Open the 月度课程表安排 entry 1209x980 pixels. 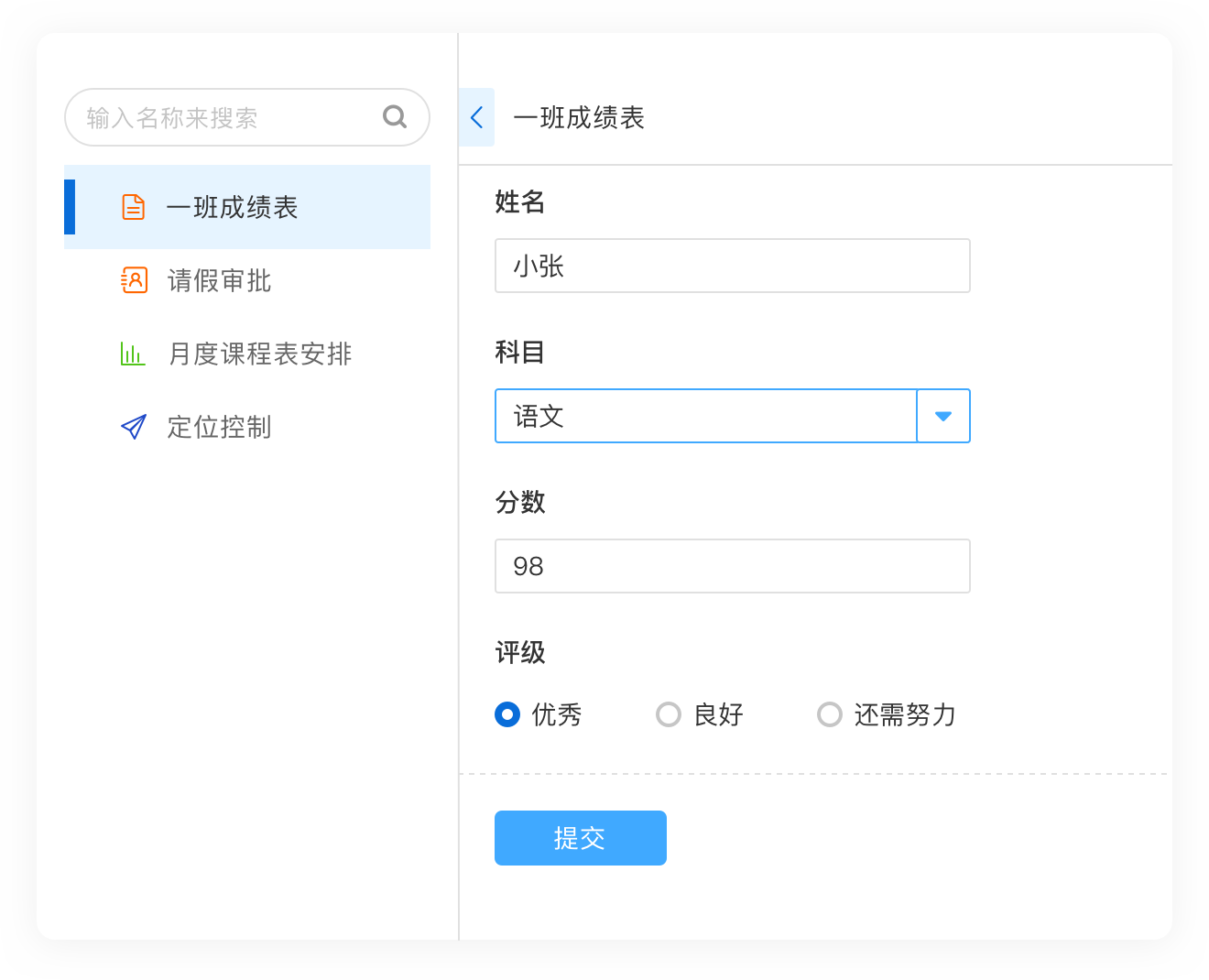(259, 354)
